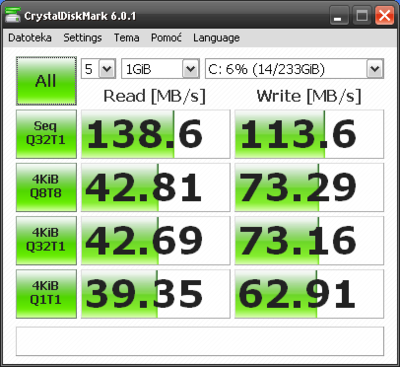400x367 pixels.
Task: Maximize the CrystalDiskMark window
Action: pos(362,16)
